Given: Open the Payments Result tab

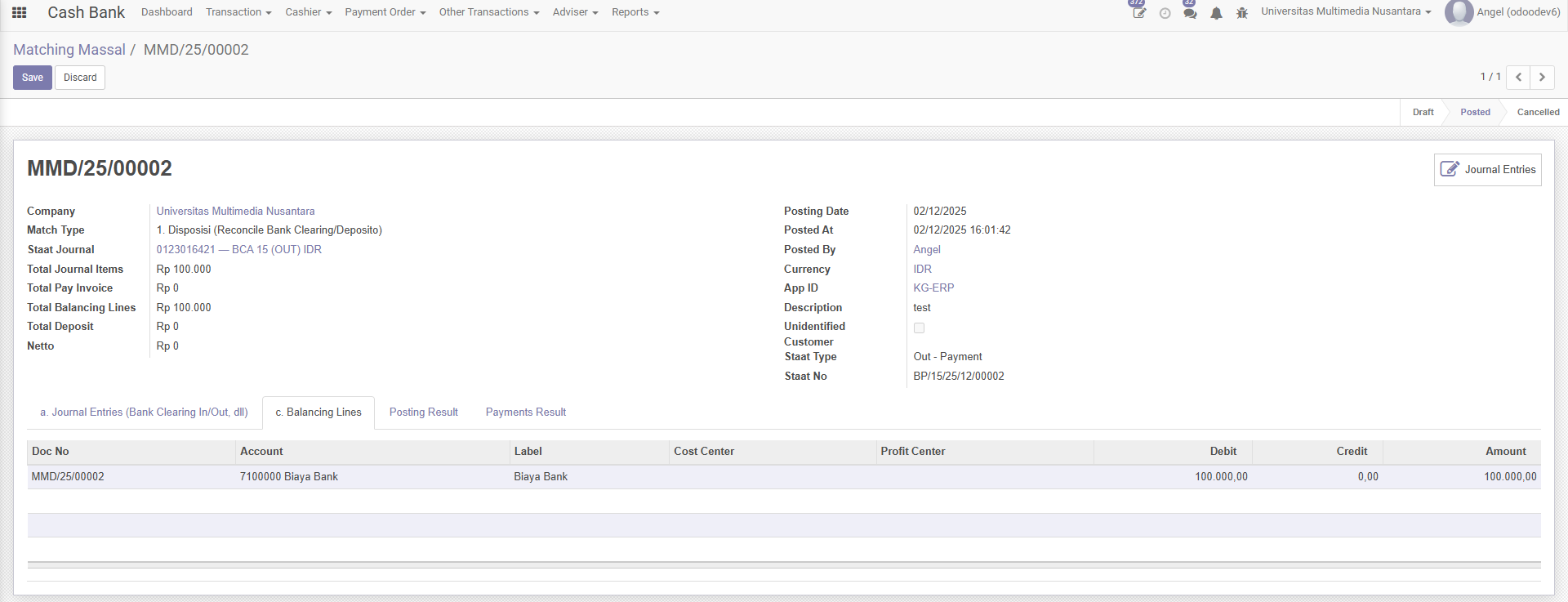Looking at the screenshot, I should click(x=525, y=412).
